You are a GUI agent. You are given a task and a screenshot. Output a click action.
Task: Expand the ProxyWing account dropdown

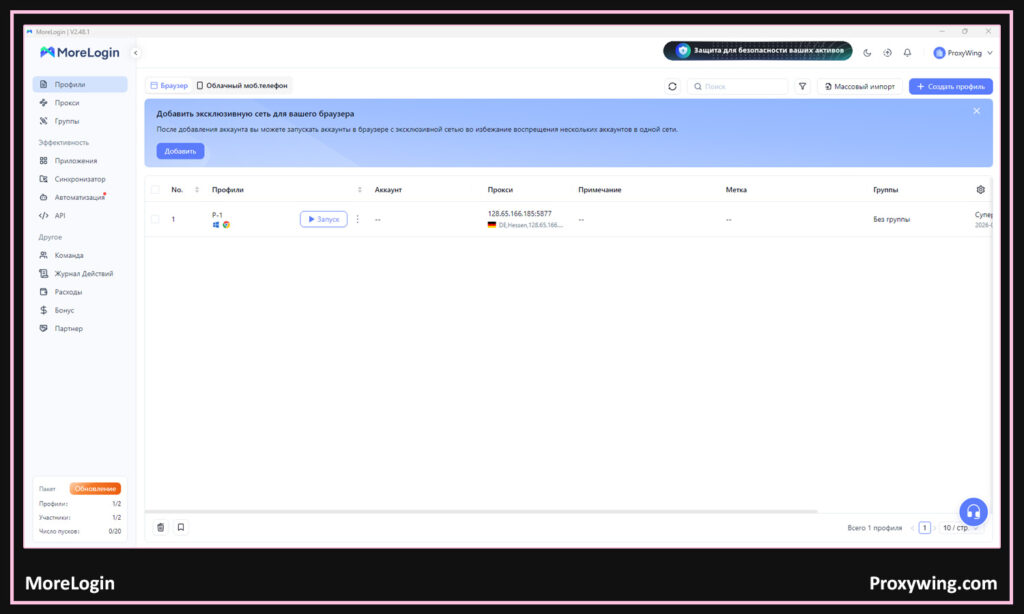(963, 53)
